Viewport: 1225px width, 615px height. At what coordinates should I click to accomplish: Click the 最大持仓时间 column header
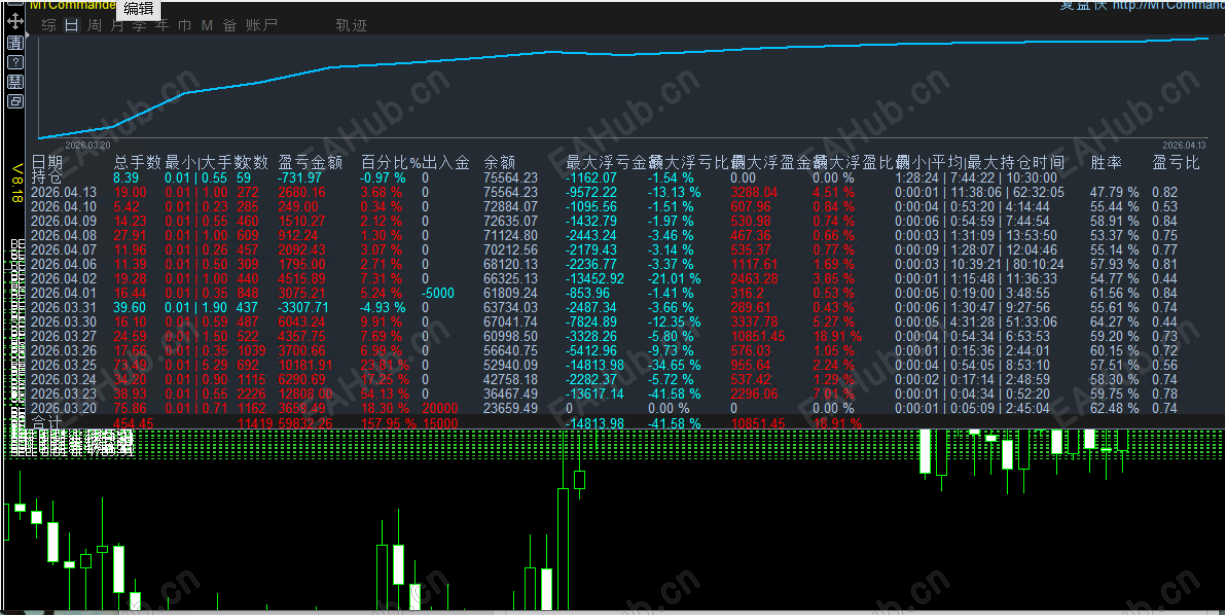tap(1016, 162)
